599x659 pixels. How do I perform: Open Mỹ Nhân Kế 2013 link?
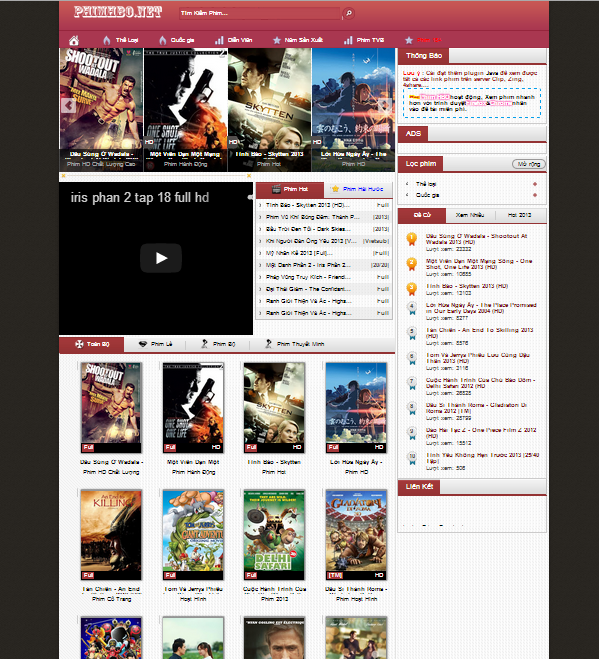(299, 253)
